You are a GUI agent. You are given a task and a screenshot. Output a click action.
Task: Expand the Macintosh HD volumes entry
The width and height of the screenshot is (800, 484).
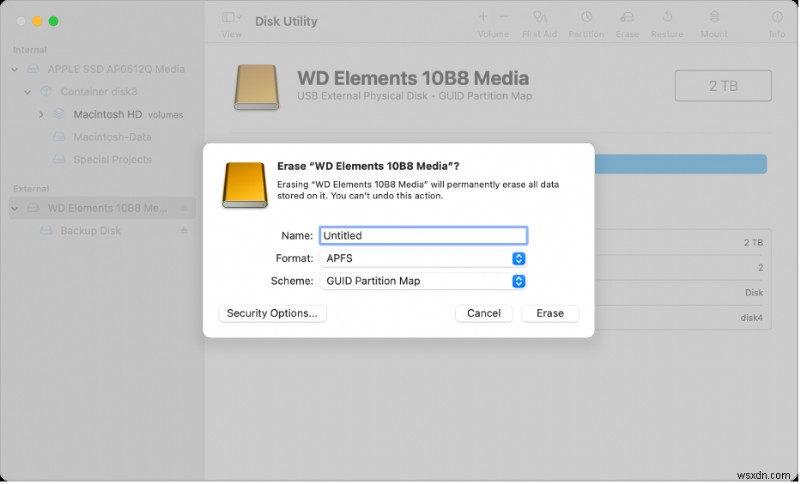pos(41,115)
